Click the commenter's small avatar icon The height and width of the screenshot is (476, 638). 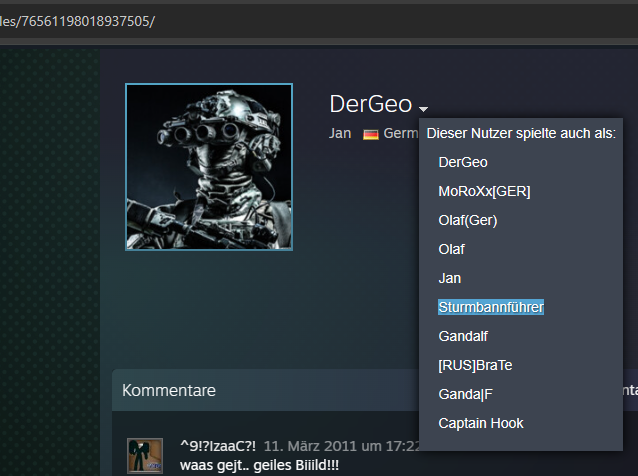[x=144, y=456]
